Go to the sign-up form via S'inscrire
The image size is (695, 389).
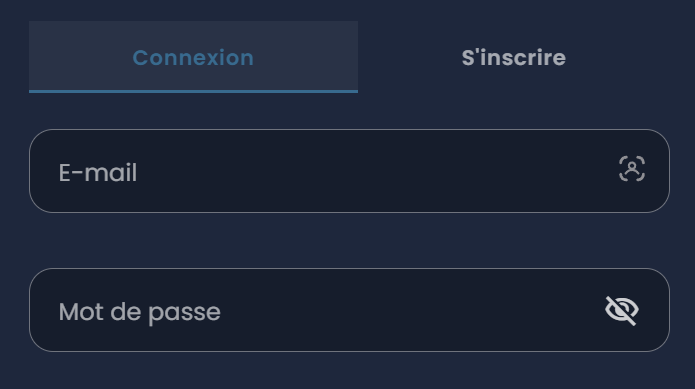(x=514, y=57)
